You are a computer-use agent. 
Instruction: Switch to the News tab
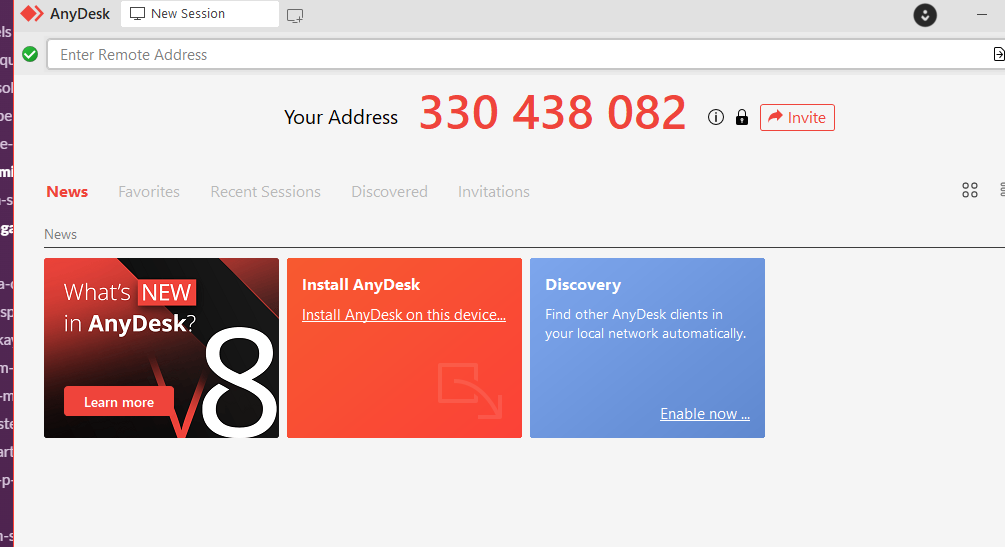67,192
